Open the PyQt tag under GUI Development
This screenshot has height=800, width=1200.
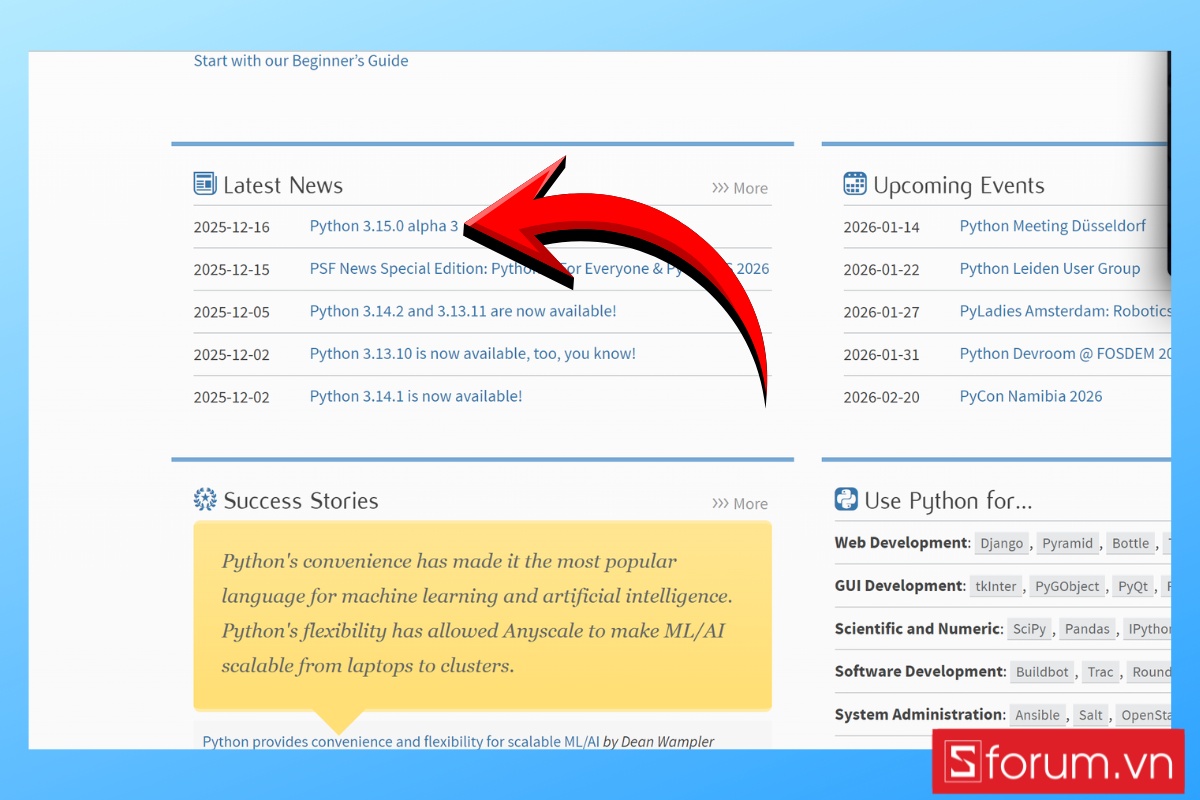coord(1132,586)
